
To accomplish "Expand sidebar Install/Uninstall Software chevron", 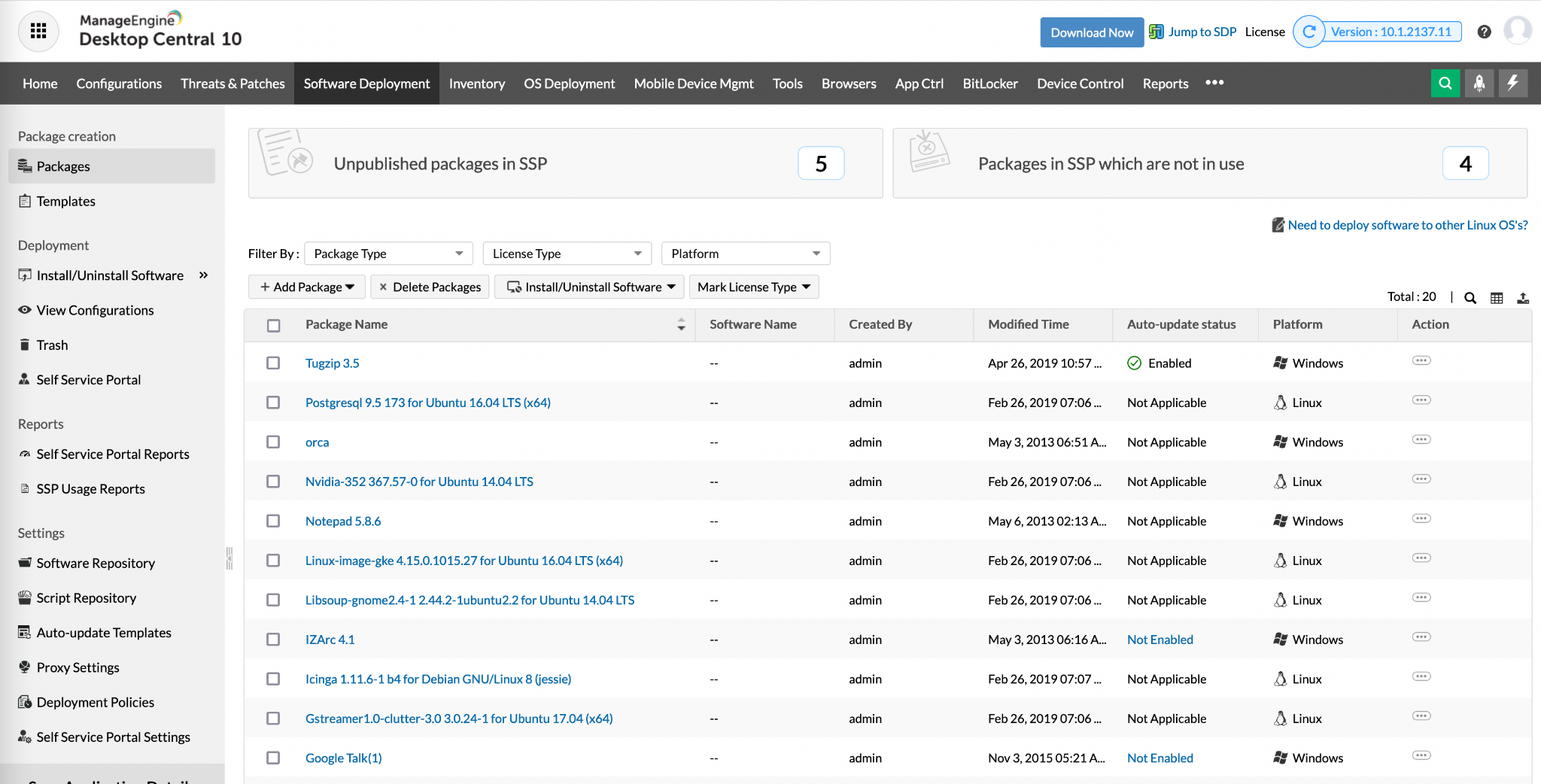I will [203, 275].
